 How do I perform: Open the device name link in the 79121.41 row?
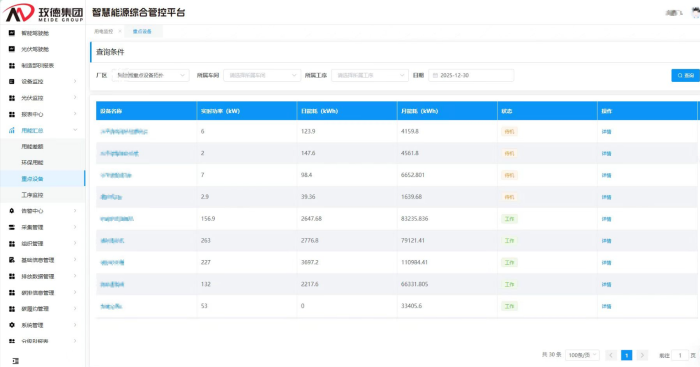pos(112,241)
